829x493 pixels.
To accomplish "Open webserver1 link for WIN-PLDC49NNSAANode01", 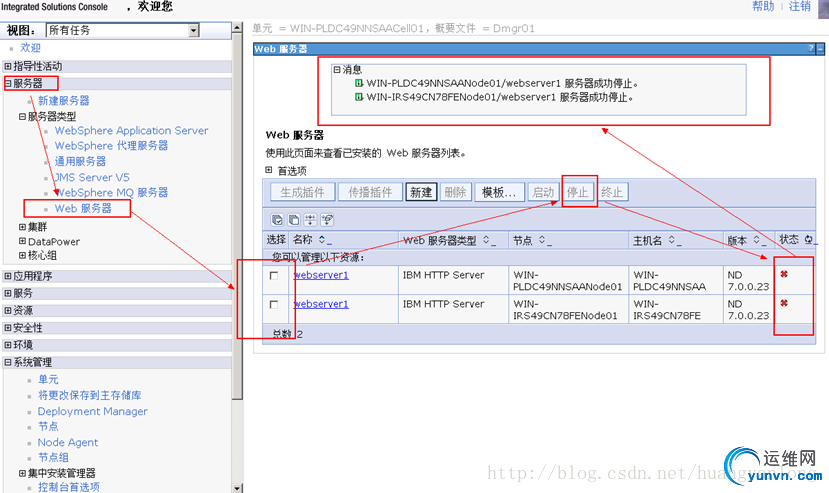I will 321,275.
